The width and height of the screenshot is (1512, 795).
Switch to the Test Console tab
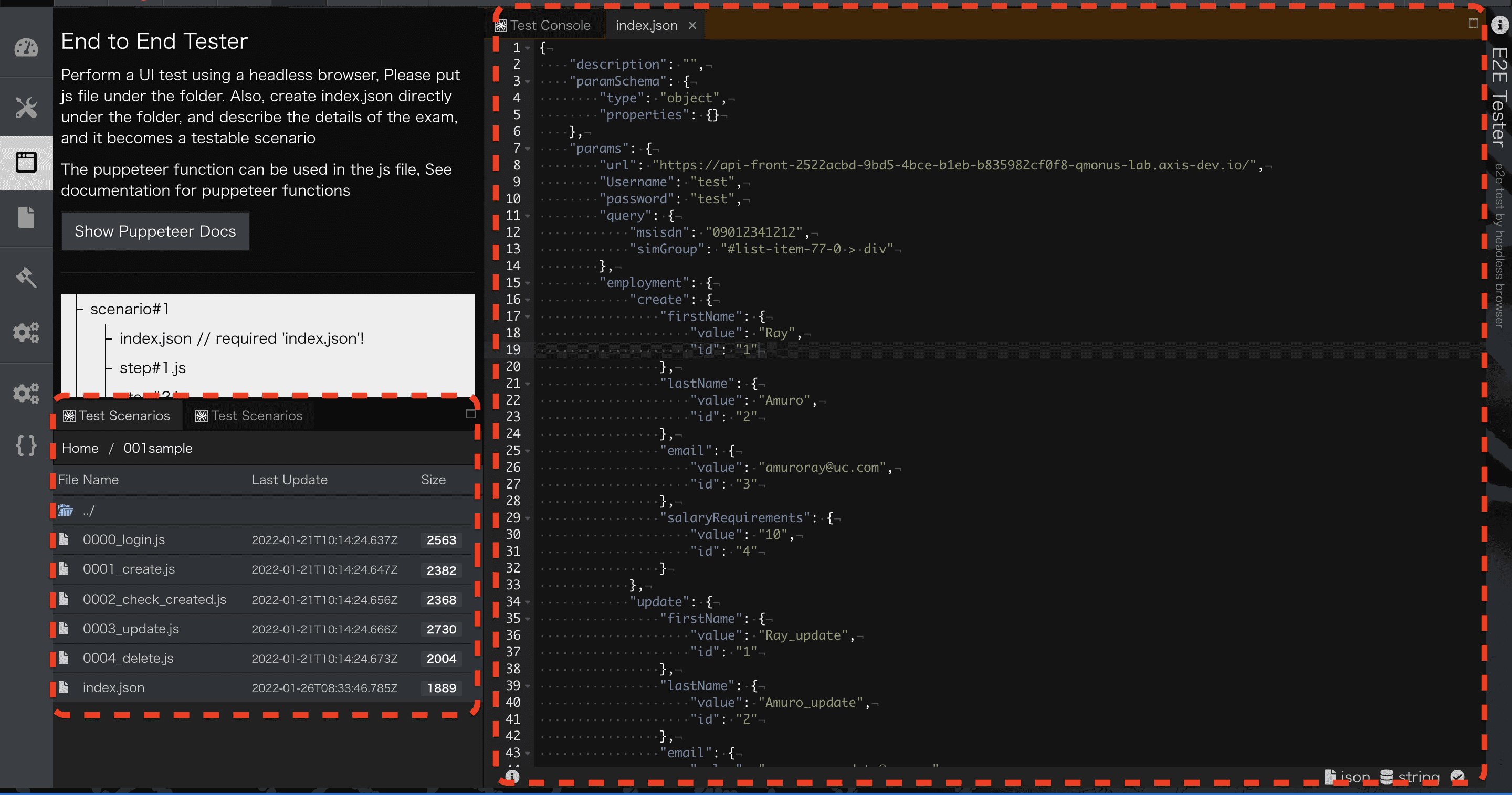[543, 25]
